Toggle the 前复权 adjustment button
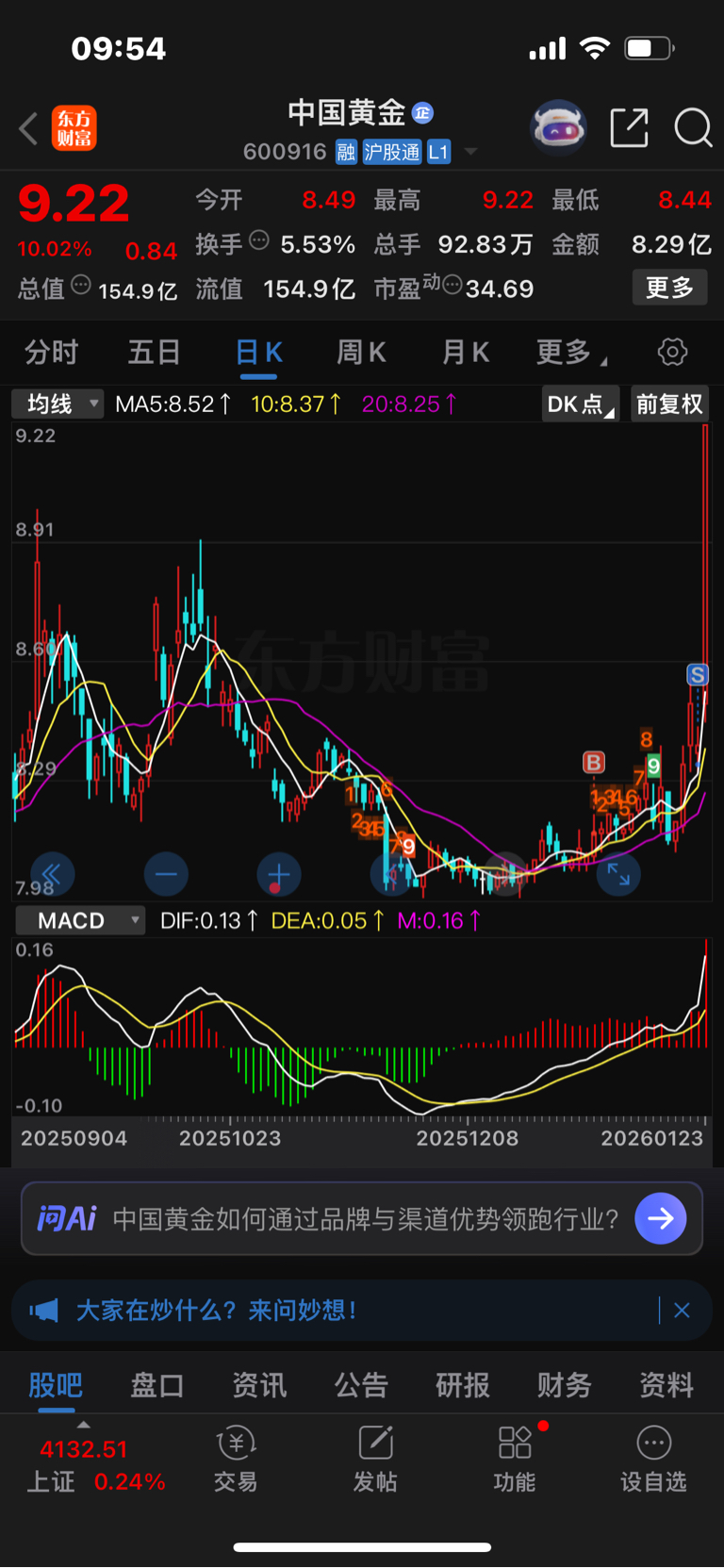 [x=669, y=404]
